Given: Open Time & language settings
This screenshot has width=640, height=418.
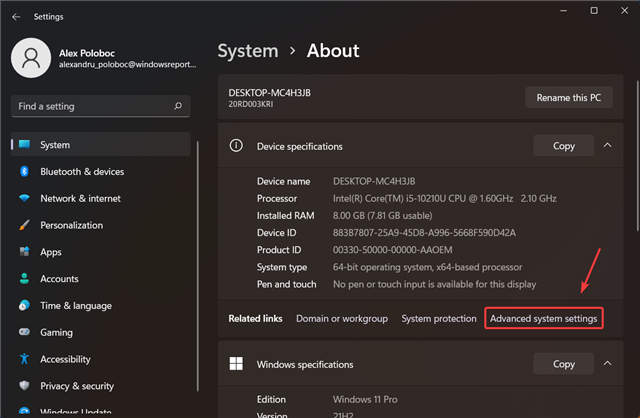Looking at the screenshot, I should coord(75,306).
